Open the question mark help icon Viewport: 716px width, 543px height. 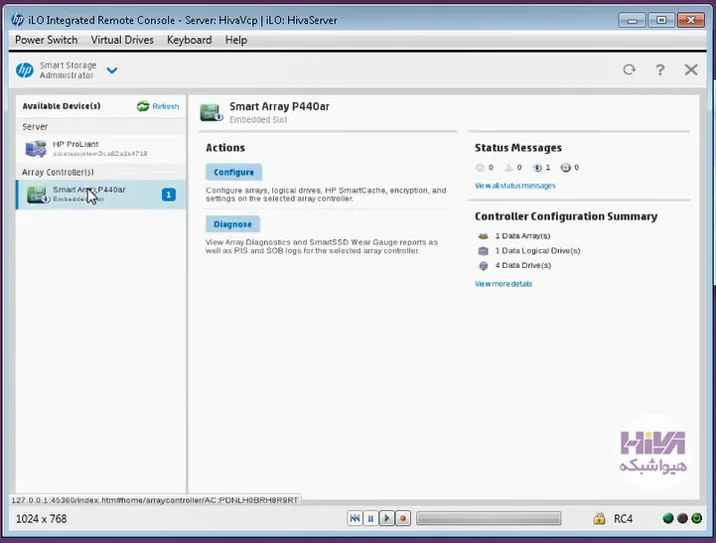point(660,70)
